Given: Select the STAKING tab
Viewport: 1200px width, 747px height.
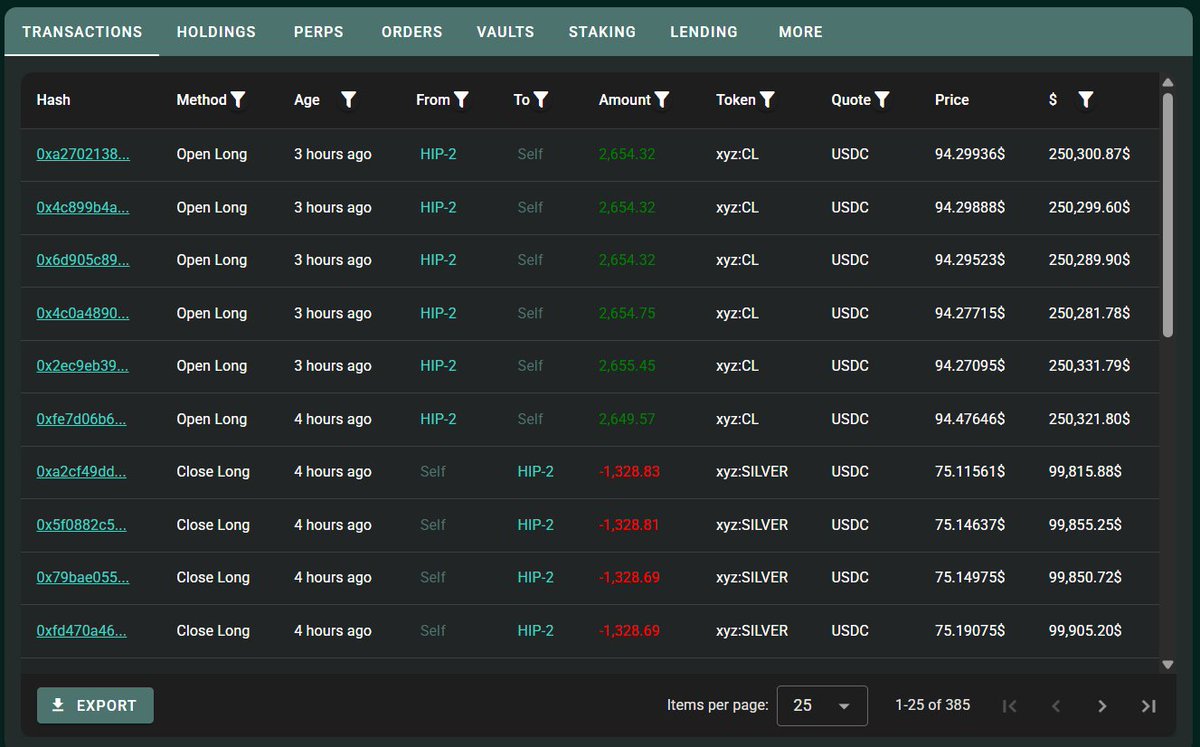Looking at the screenshot, I should tap(602, 32).
